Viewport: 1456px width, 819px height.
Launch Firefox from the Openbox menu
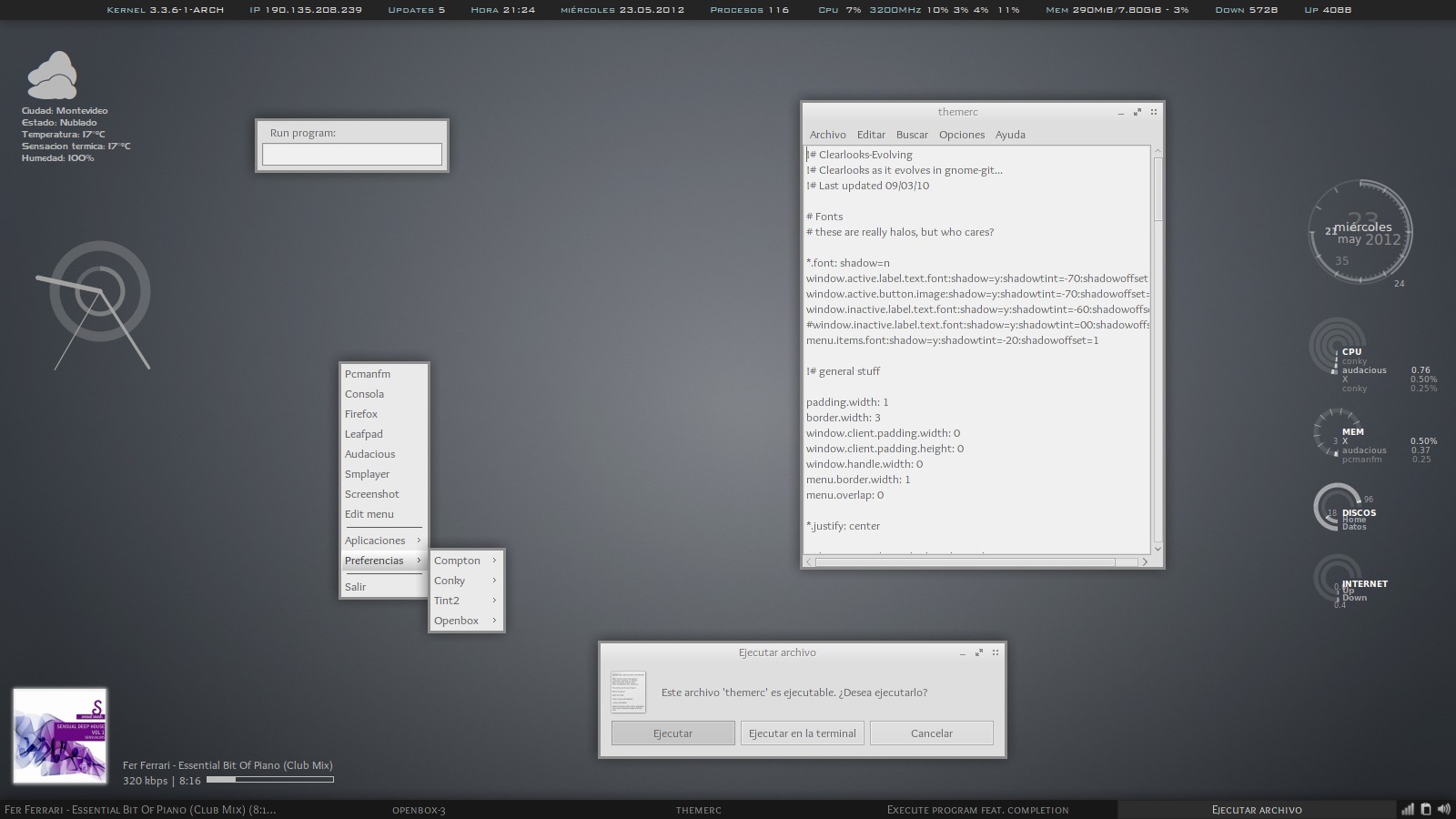point(384,414)
